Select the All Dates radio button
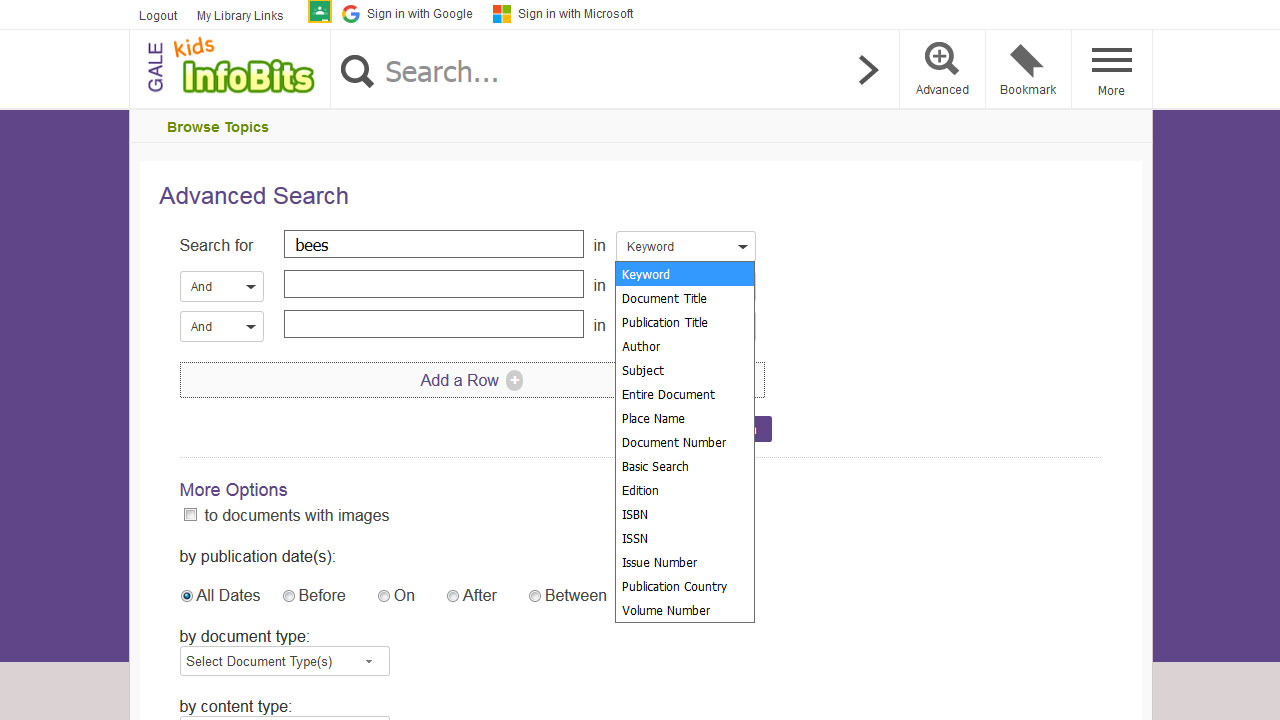 187,596
